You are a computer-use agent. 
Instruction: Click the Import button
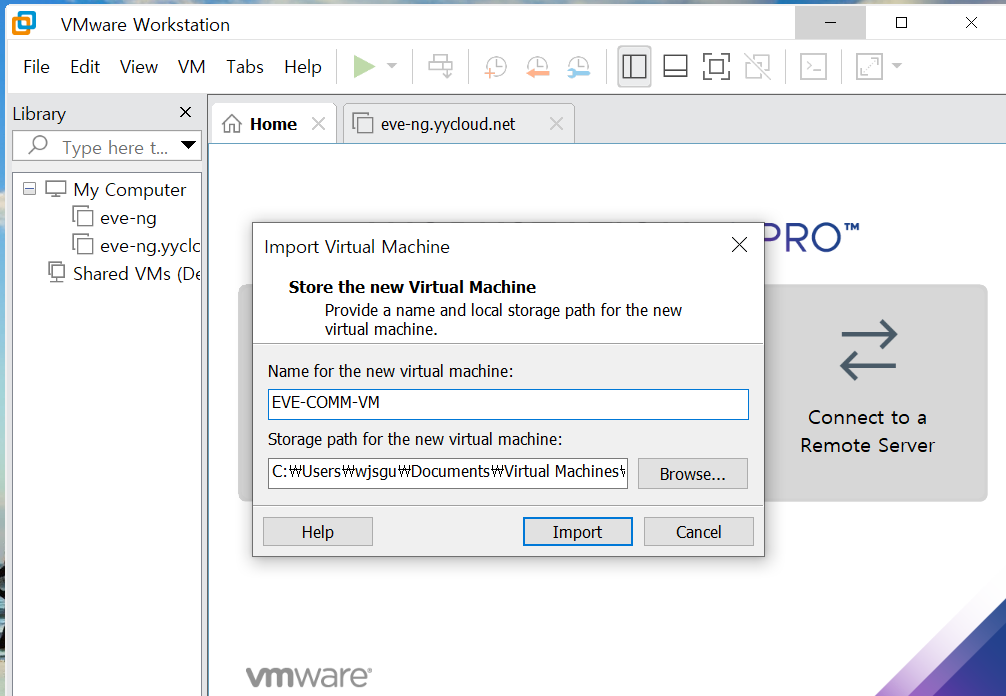(577, 532)
